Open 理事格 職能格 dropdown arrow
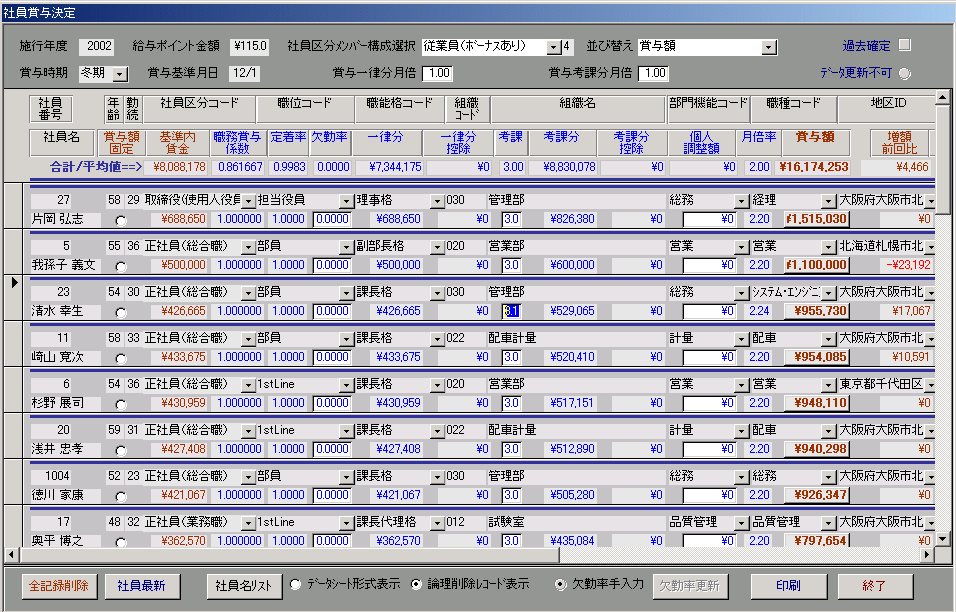Screen dimensions: 956x612 (437, 201)
